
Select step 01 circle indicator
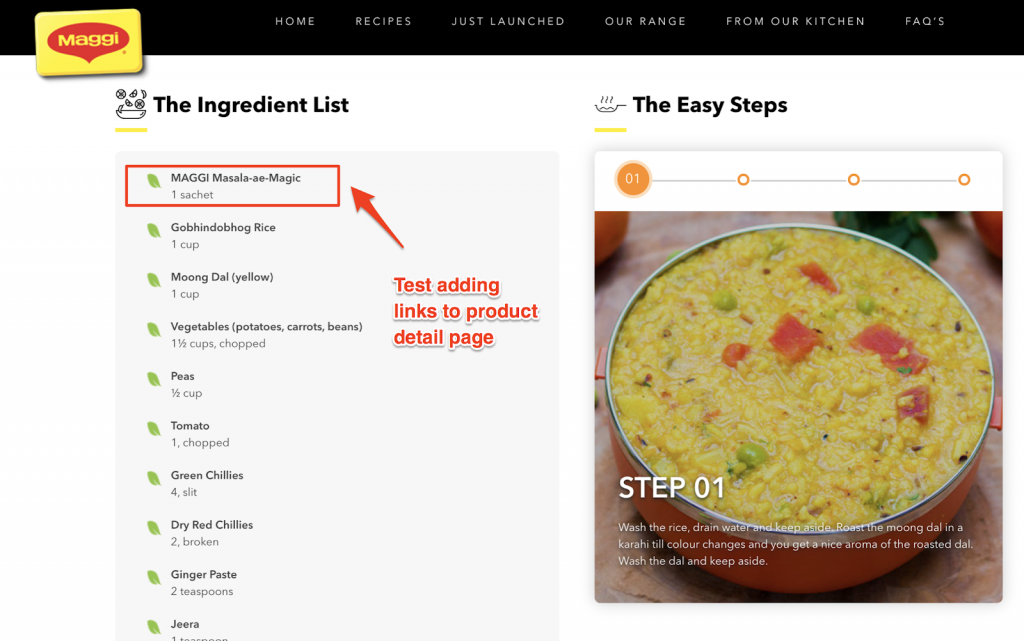click(x=632, y=180)
